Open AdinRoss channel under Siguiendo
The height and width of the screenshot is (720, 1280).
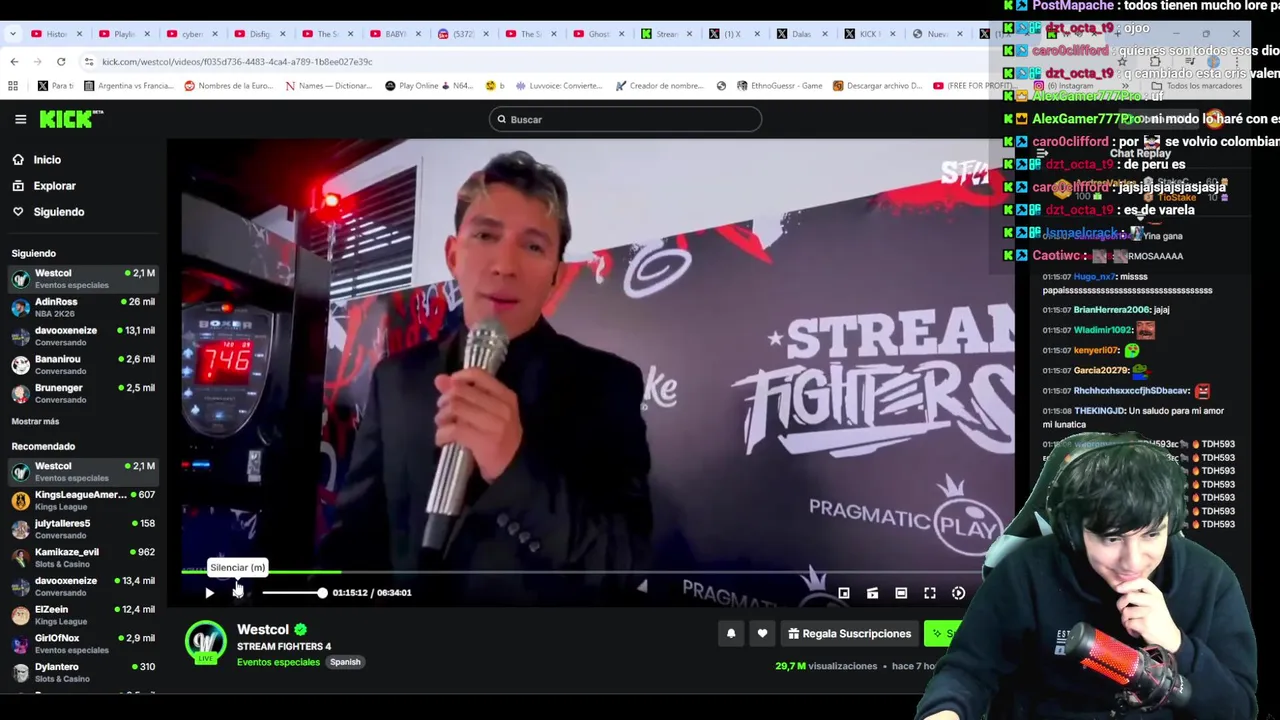point(83,307)
